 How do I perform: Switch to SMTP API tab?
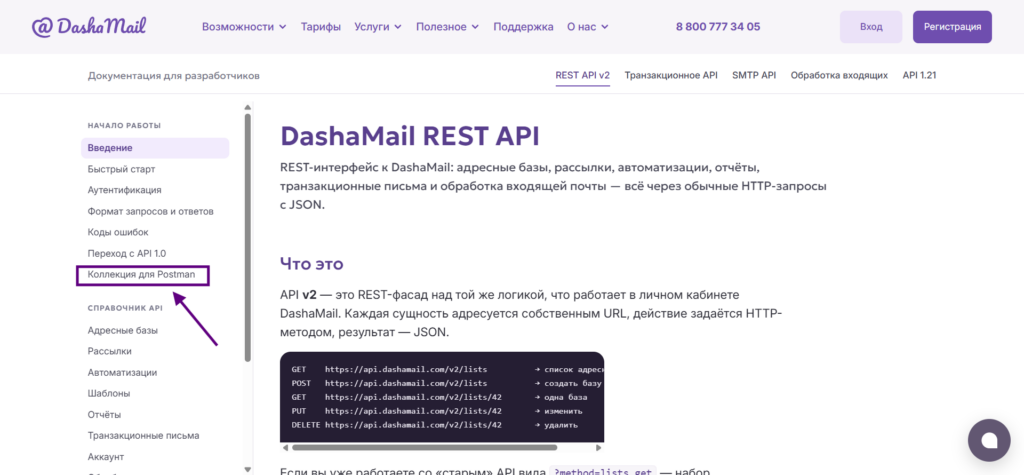(x=754, y=75)
